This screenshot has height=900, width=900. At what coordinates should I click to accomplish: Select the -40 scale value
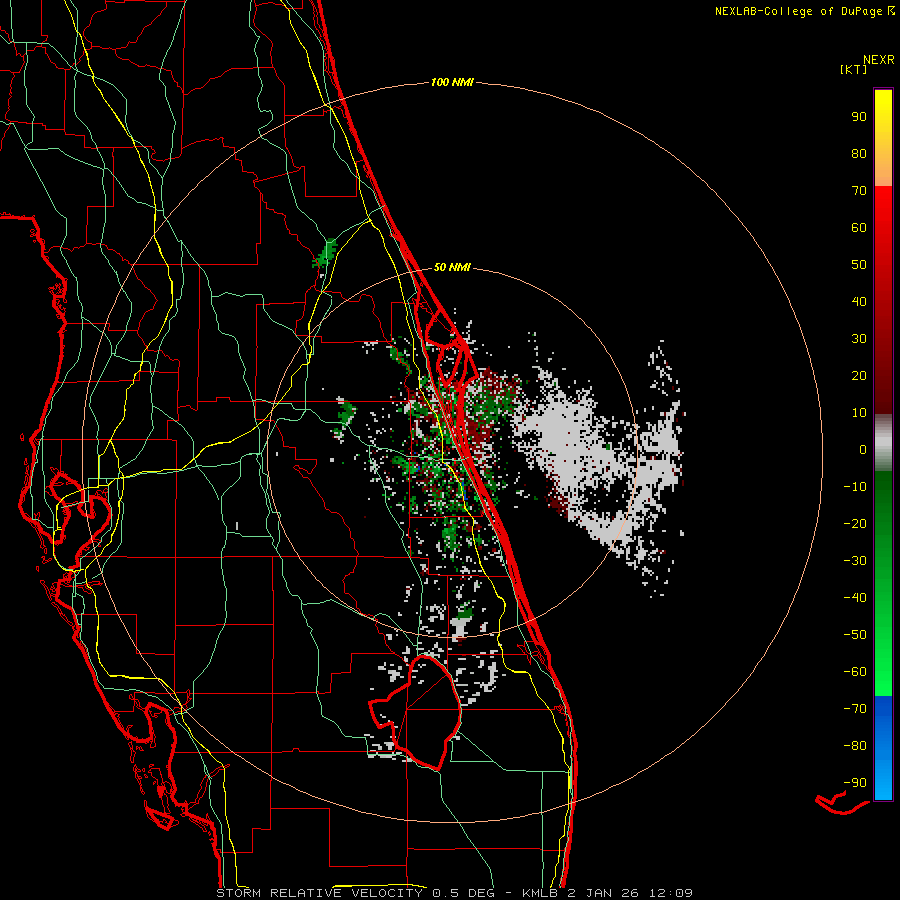tap(855, 598)
